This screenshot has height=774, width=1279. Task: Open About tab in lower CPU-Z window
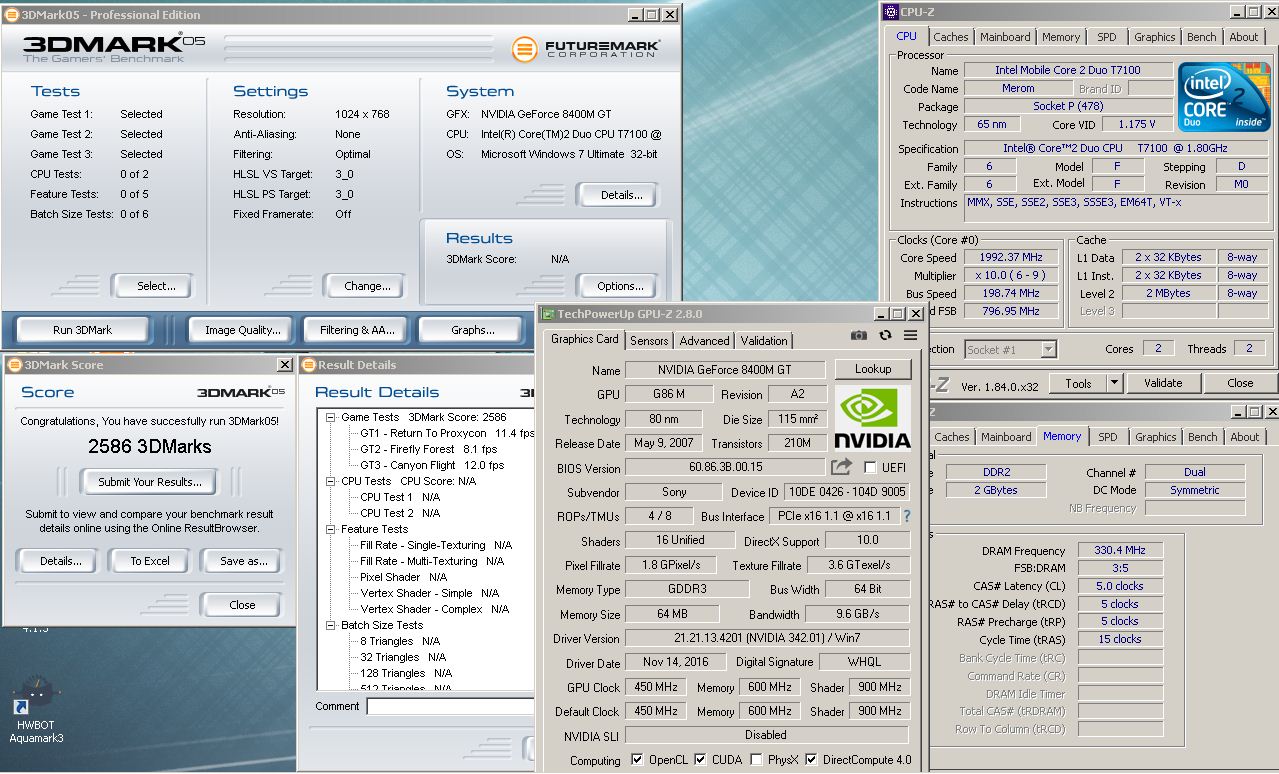tap(1244, 437)
